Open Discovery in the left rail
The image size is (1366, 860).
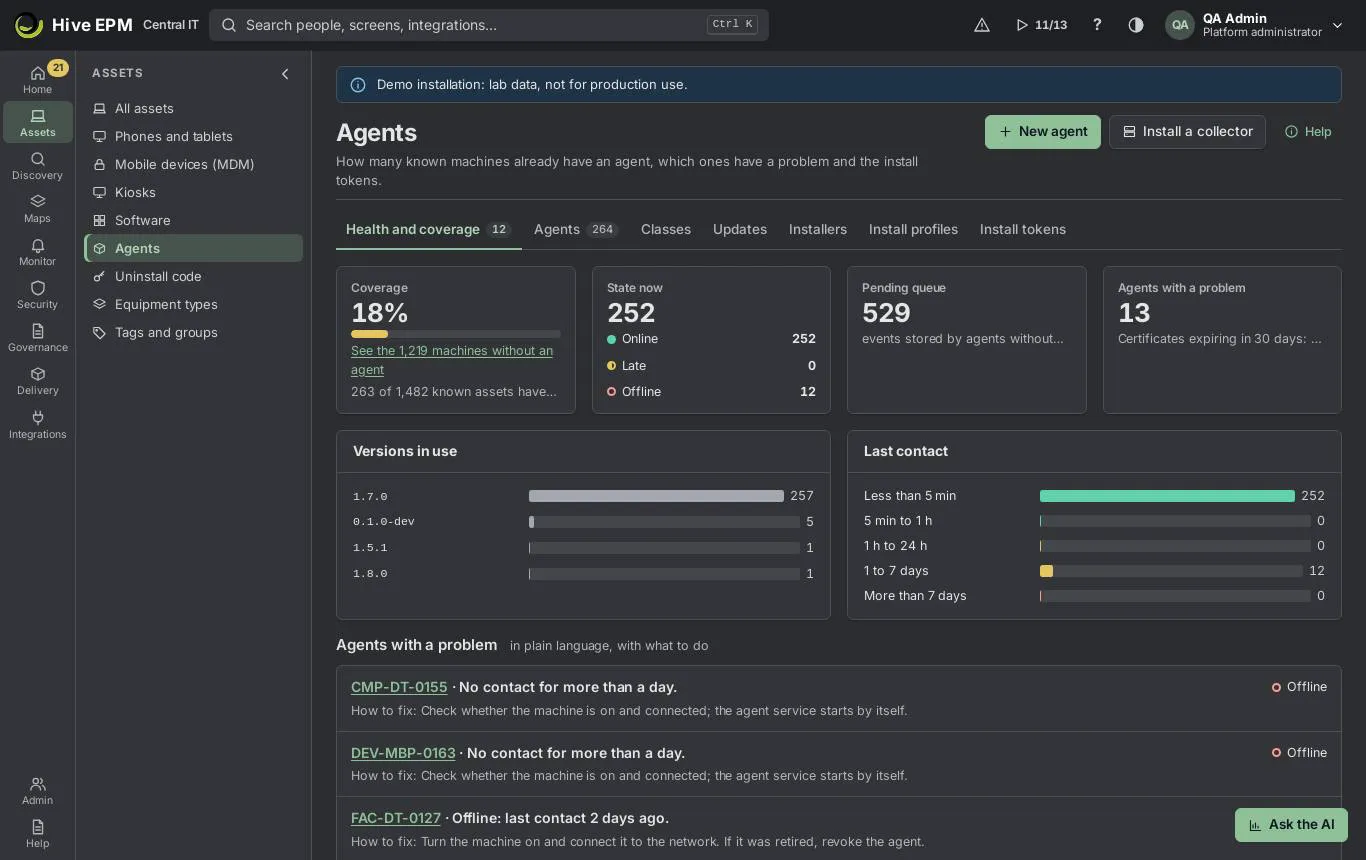[x=37, y=165]
